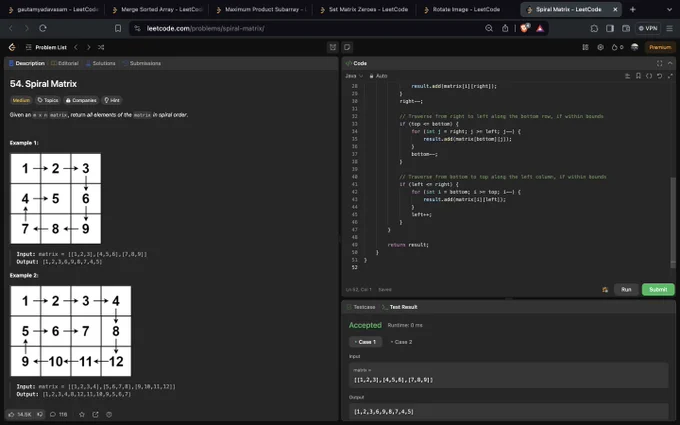680x425 pixels.
Task: Collapse the Code panel chevron
Action: [670, 63]
